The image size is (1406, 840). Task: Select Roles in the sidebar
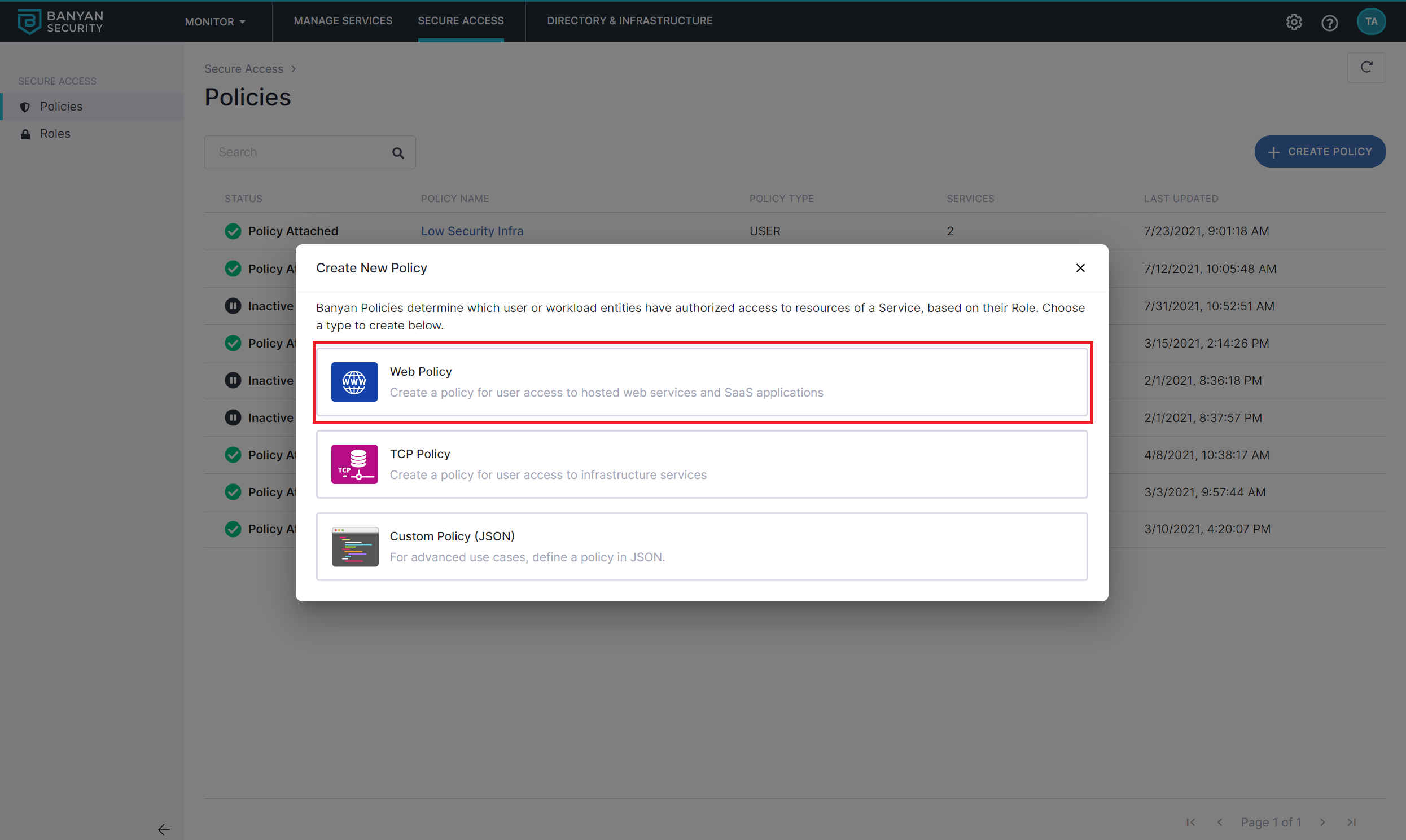[55, 134]
